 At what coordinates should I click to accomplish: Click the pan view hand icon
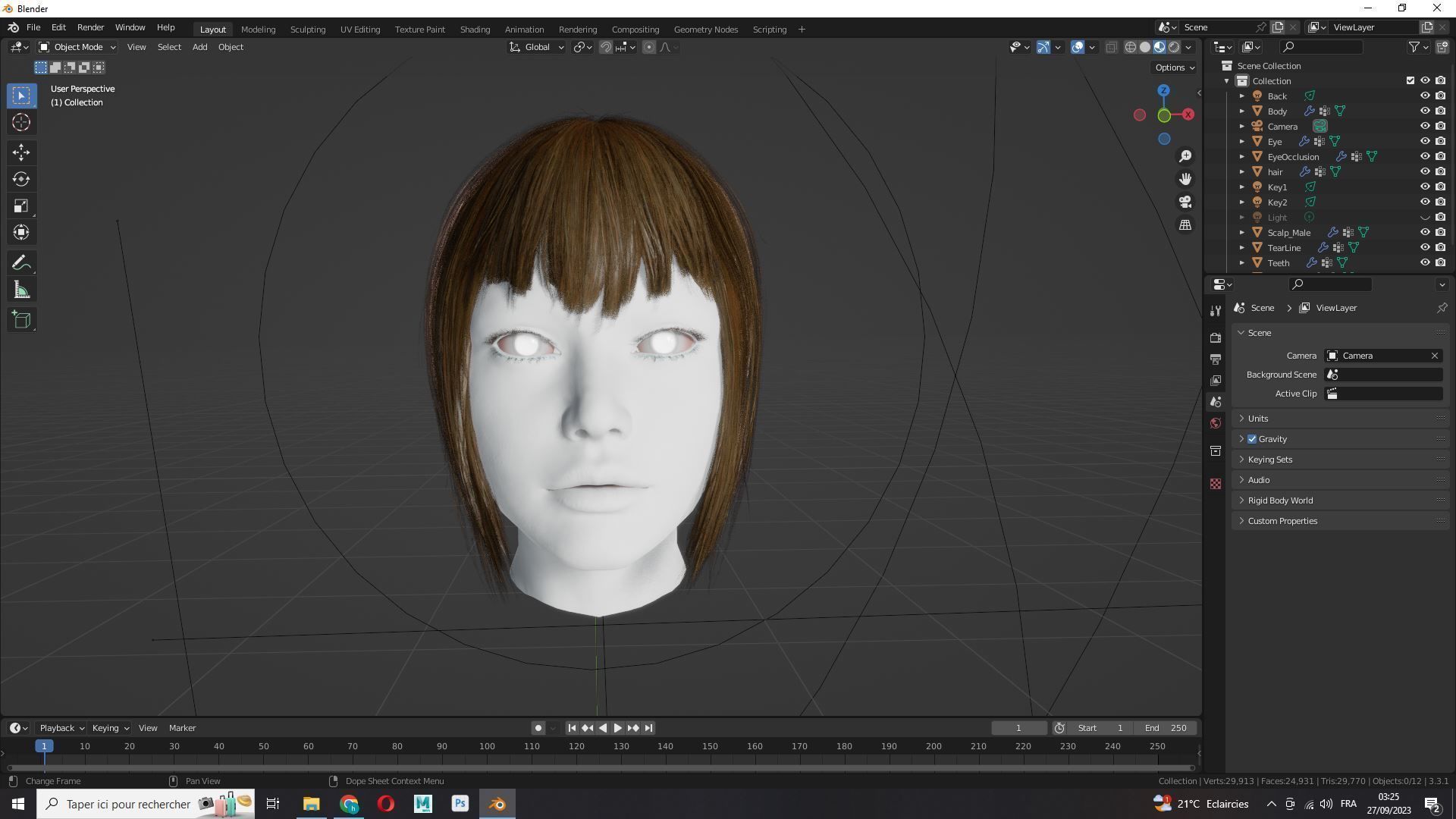tap(1185, 179)
